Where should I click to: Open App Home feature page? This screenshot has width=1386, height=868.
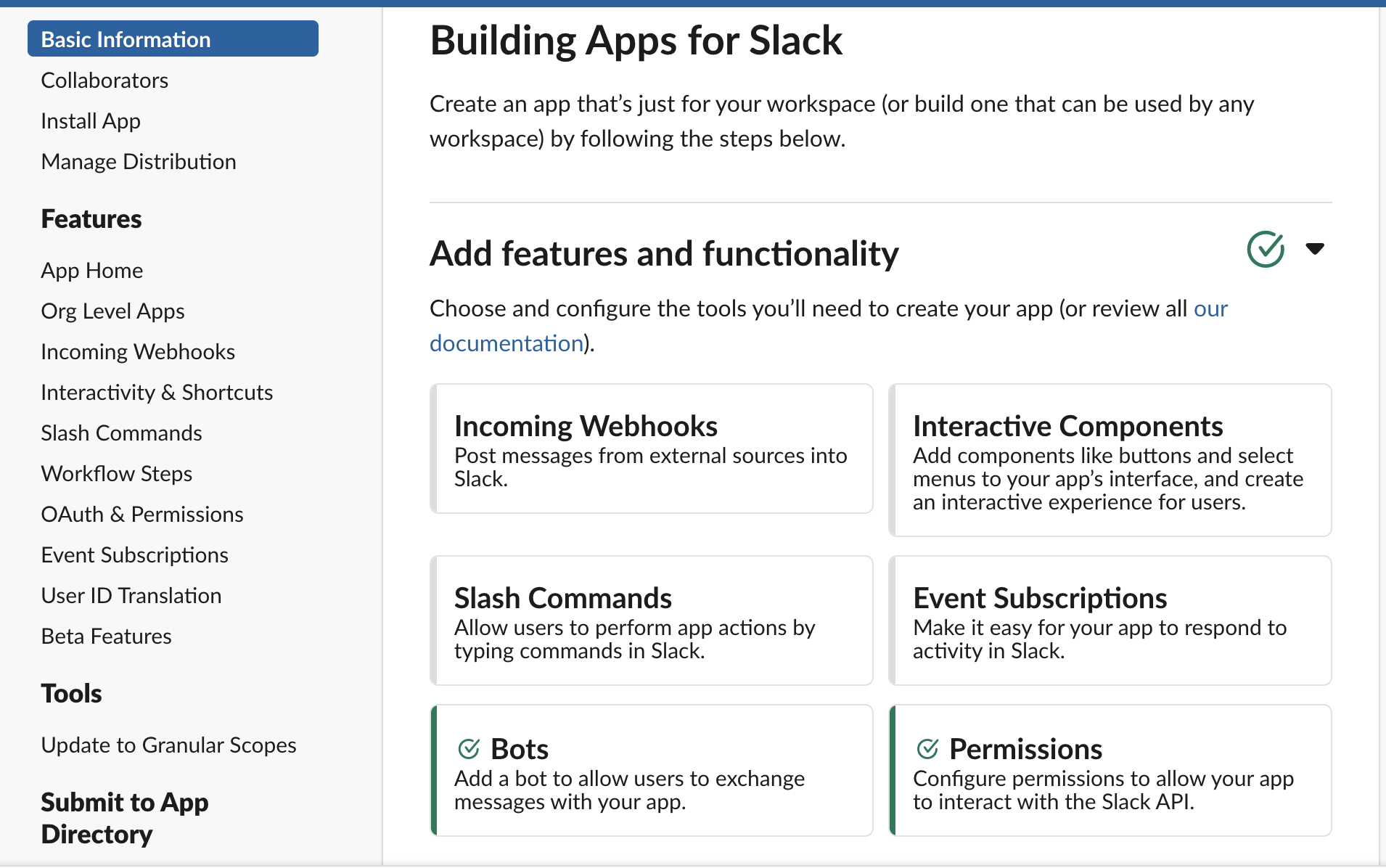[92, 270]
